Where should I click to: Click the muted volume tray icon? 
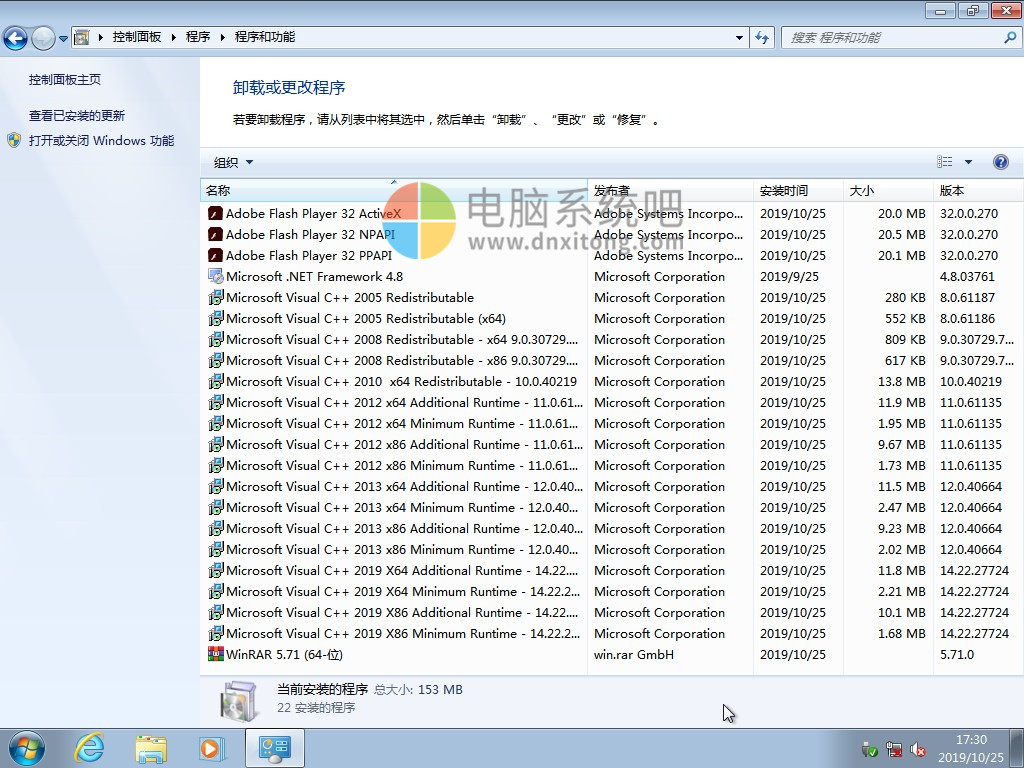918,750
